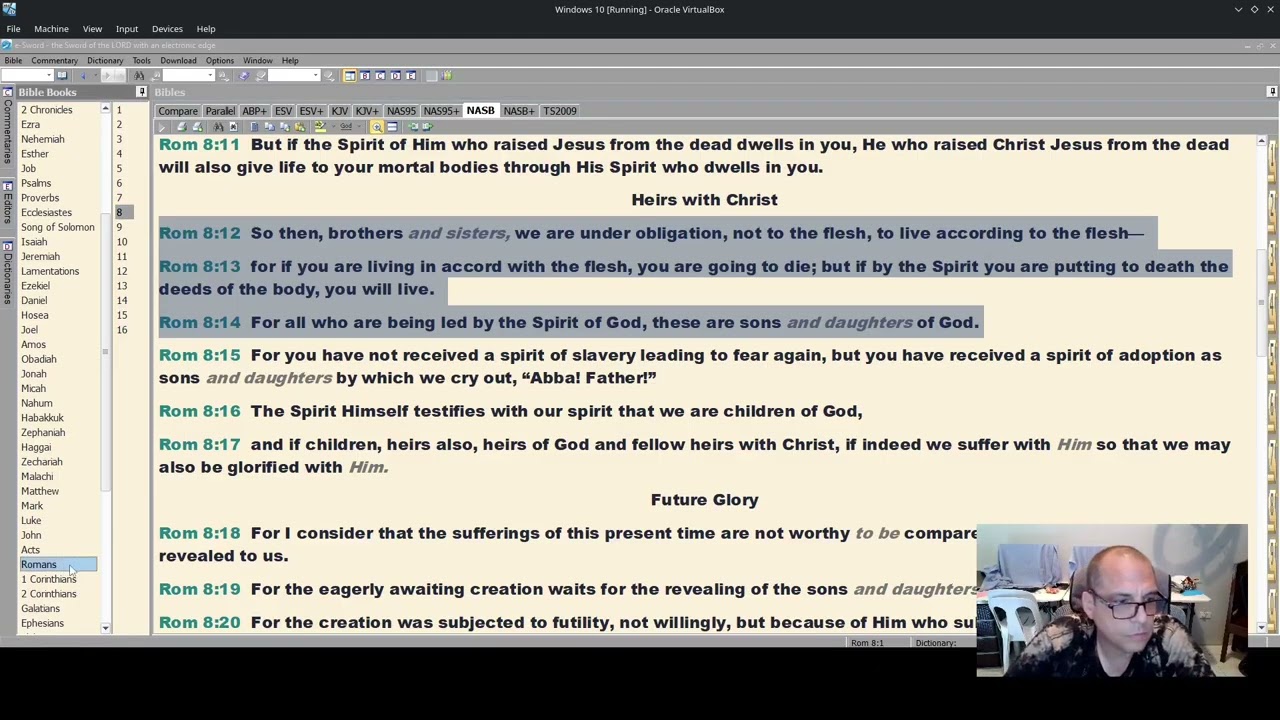Click the Rom 8:15 verse reference
The width and height of the screenshot is (1280, 720).
click(x=199, y=355)
